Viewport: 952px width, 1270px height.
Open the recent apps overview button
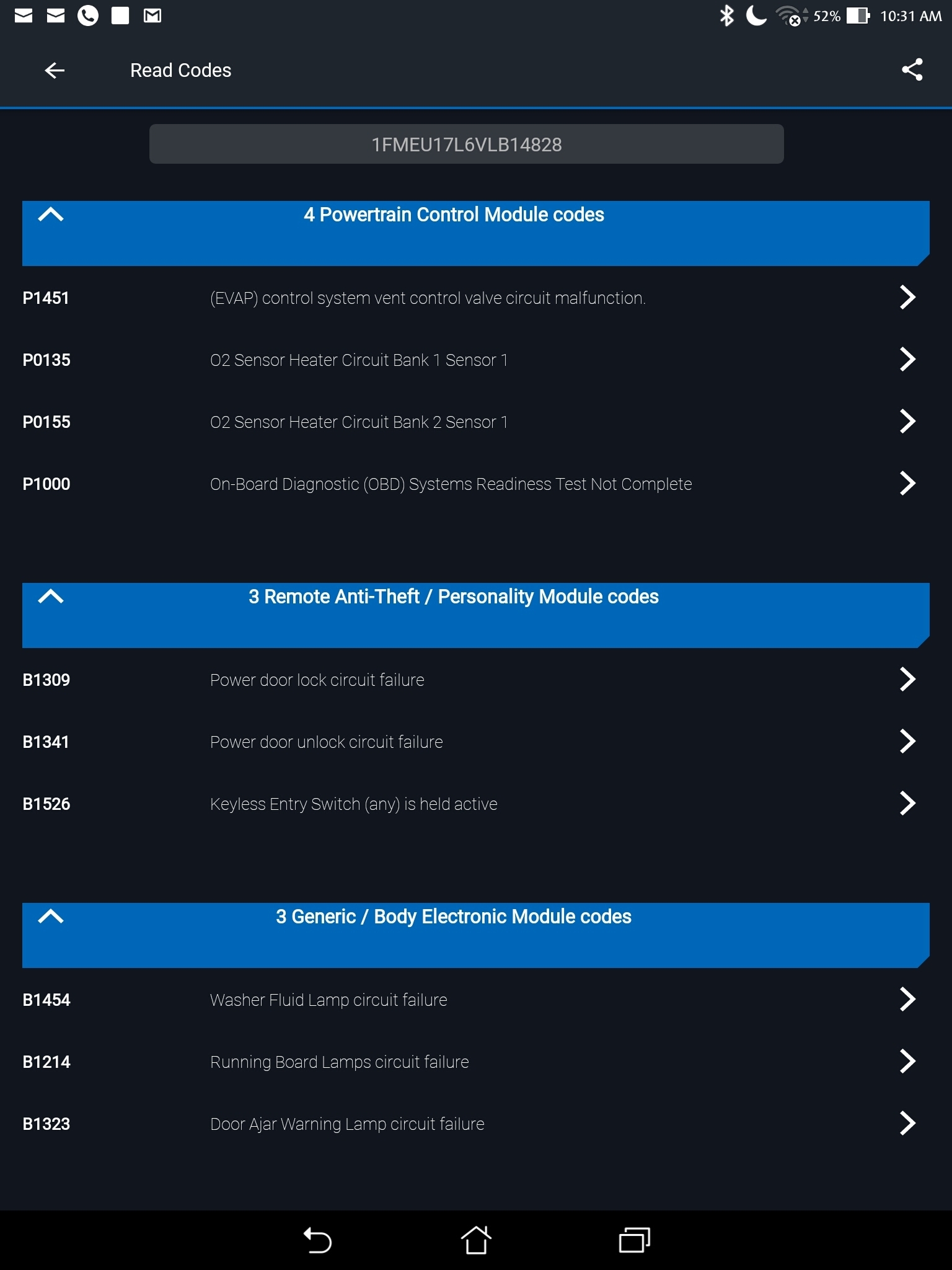[x=634, y=1240]
